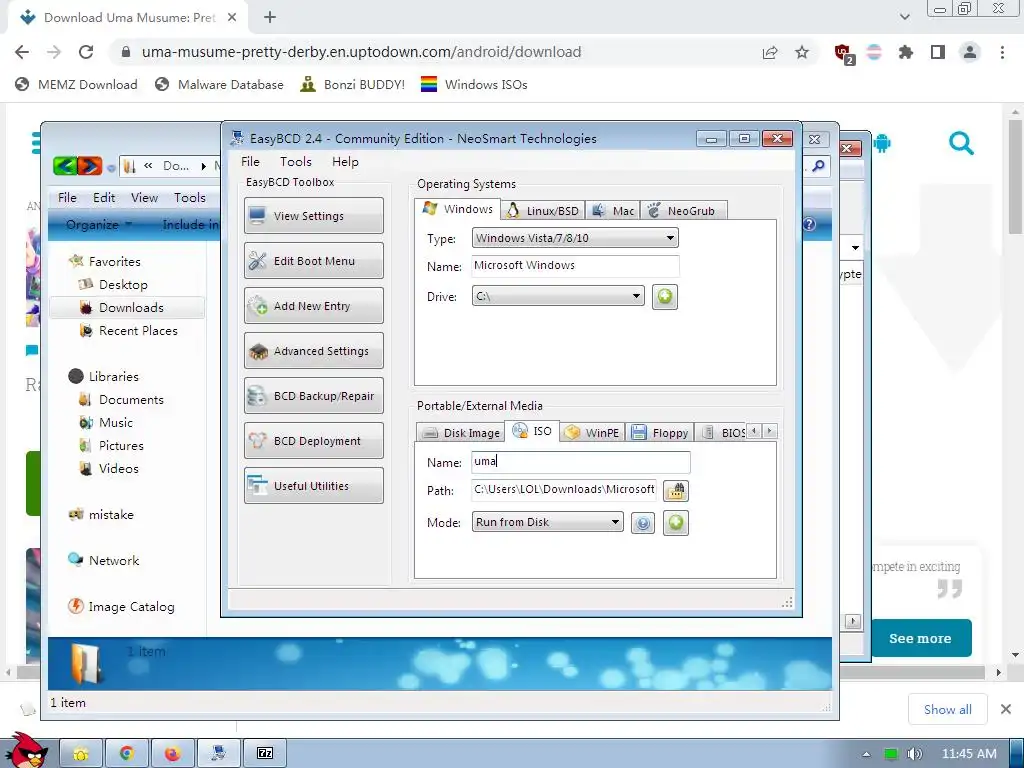The image size is (1024, 768).
Task: Select the Windows operating system tab
Action: click(458, 209)
